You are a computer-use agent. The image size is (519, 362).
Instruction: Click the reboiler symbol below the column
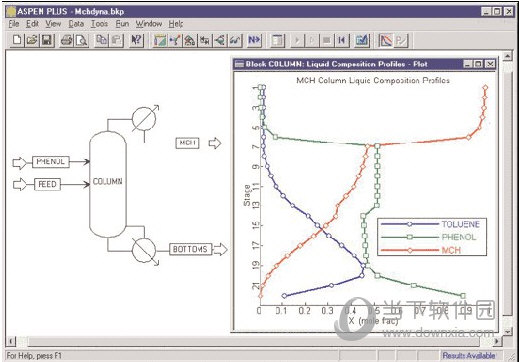[144, 251]
